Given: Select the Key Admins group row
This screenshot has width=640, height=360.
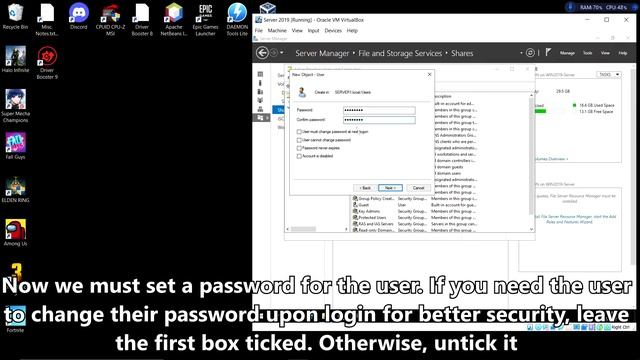Looking at the screenshot, I should (415, 211).
